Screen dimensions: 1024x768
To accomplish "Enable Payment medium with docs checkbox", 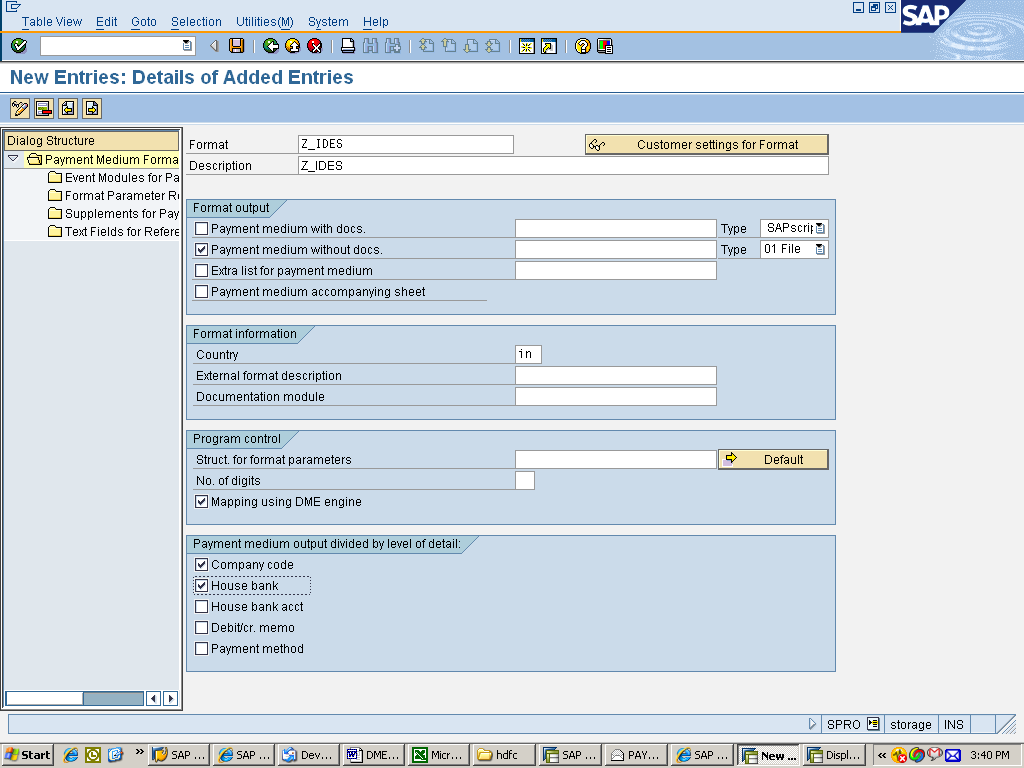I will 202,229.
